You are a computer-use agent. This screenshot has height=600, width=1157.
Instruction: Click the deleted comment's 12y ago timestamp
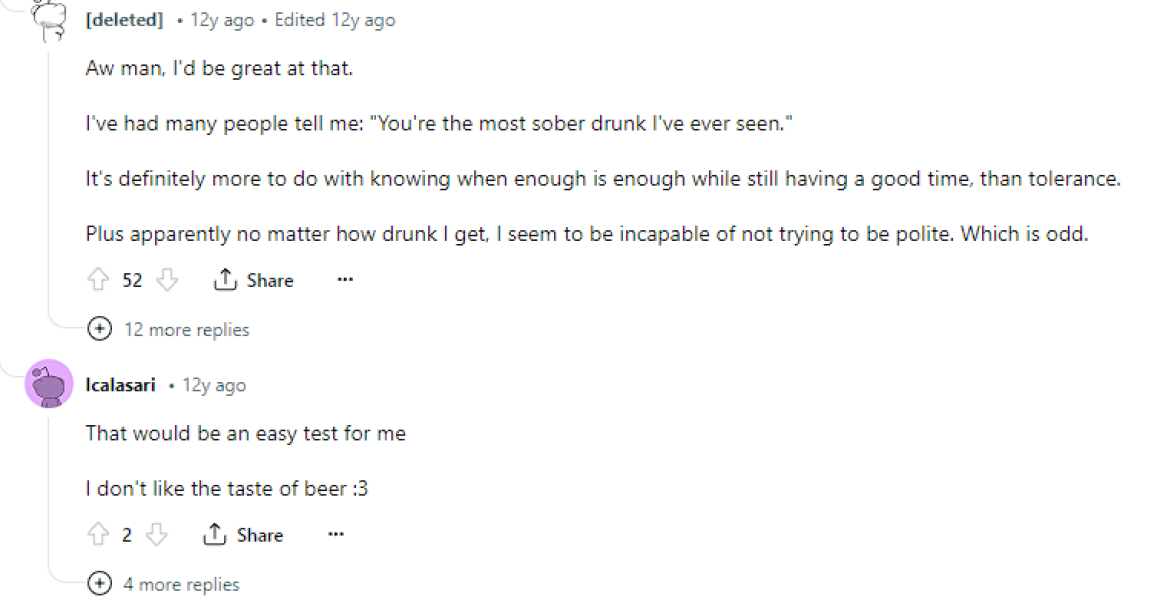pyautogui.click(x=222, y=20)
